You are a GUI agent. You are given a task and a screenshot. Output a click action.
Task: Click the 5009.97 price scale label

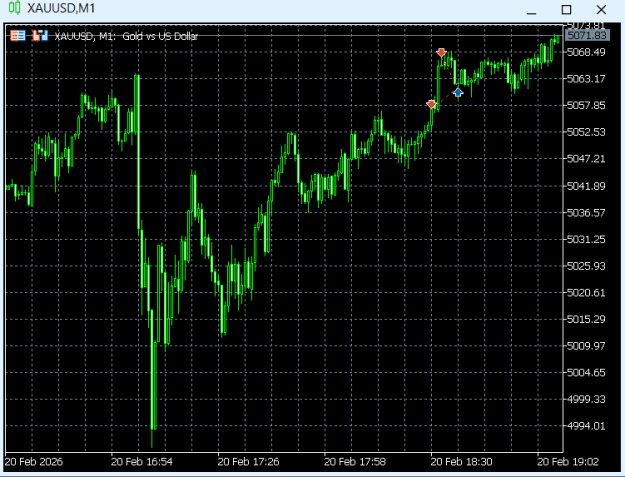586,346
